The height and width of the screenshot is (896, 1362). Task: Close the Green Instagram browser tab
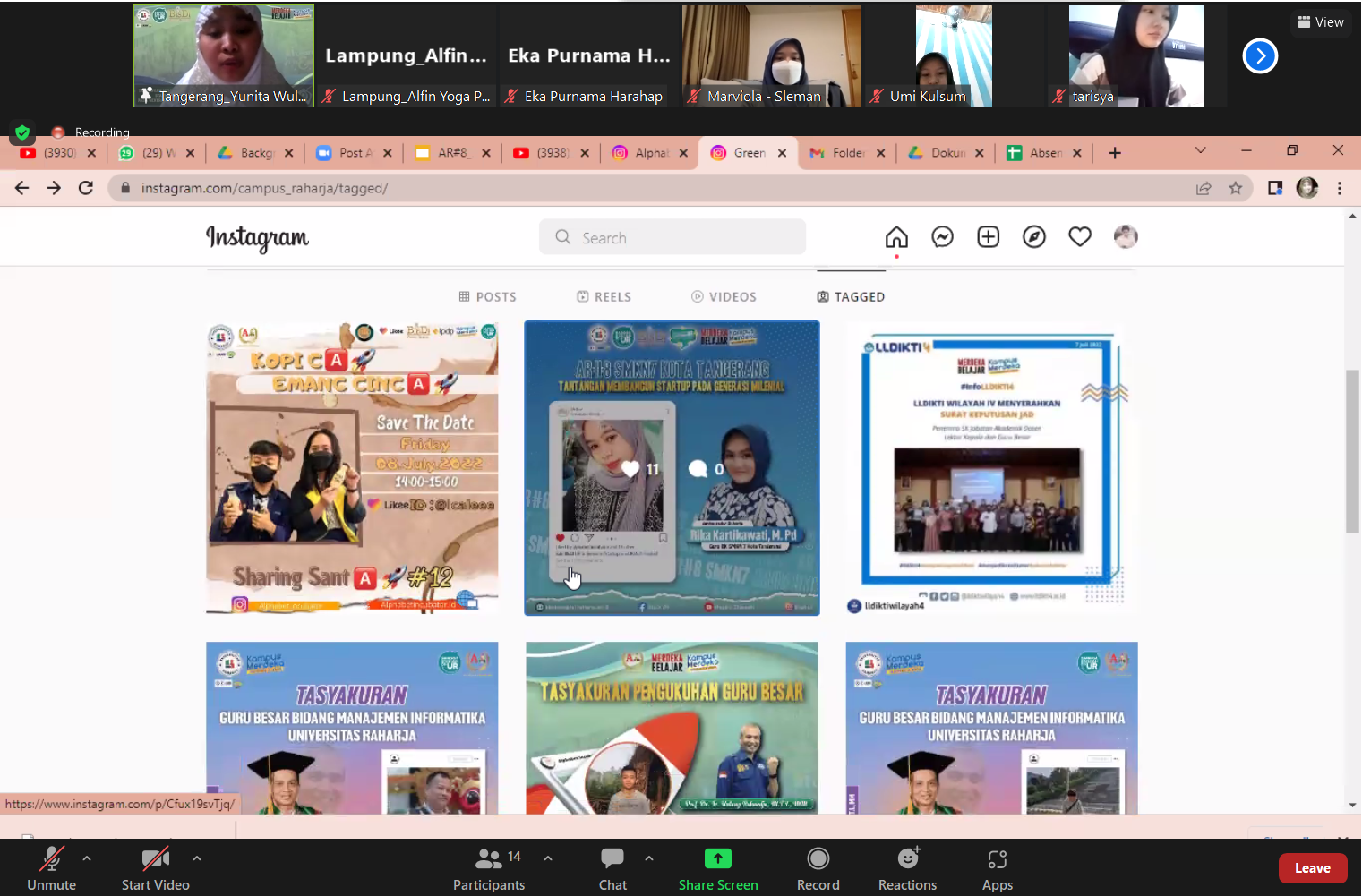click(x=783, y=153)
